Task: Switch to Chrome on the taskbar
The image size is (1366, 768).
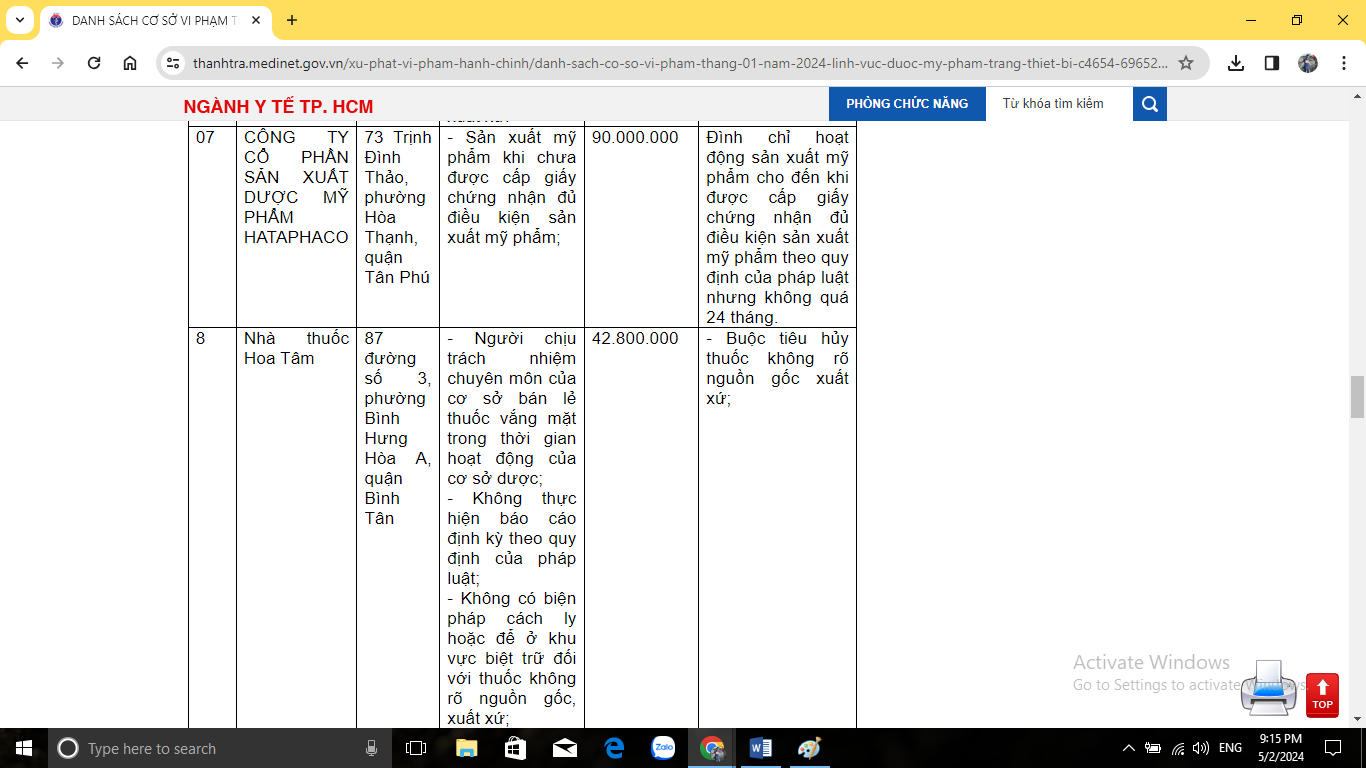Action: 712,748
